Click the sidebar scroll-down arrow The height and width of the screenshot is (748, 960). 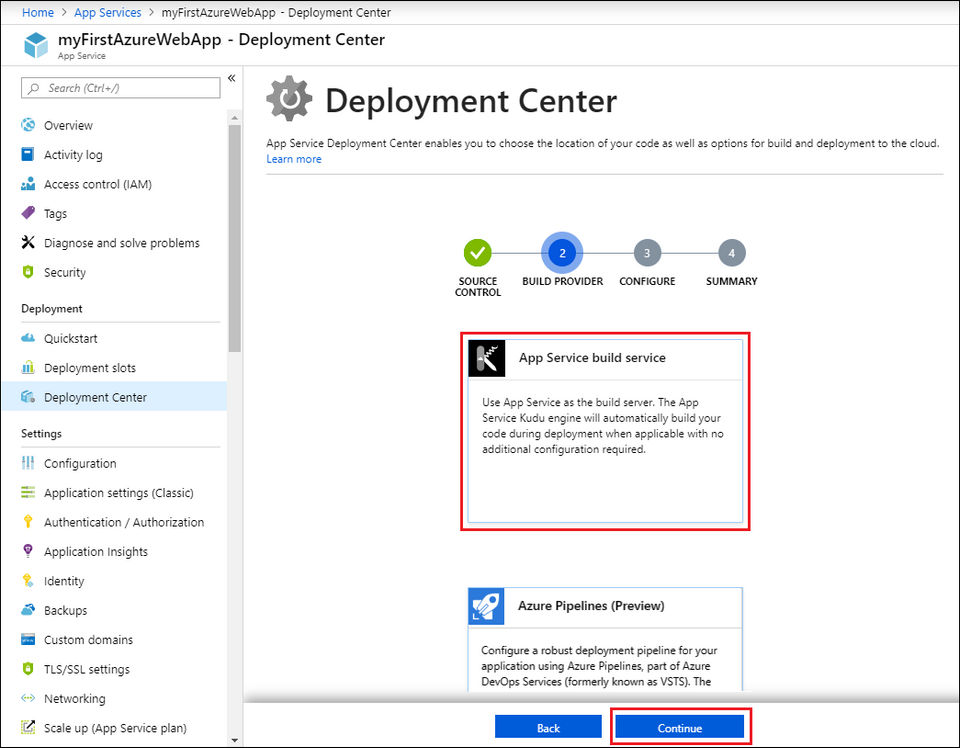[234, 740]
